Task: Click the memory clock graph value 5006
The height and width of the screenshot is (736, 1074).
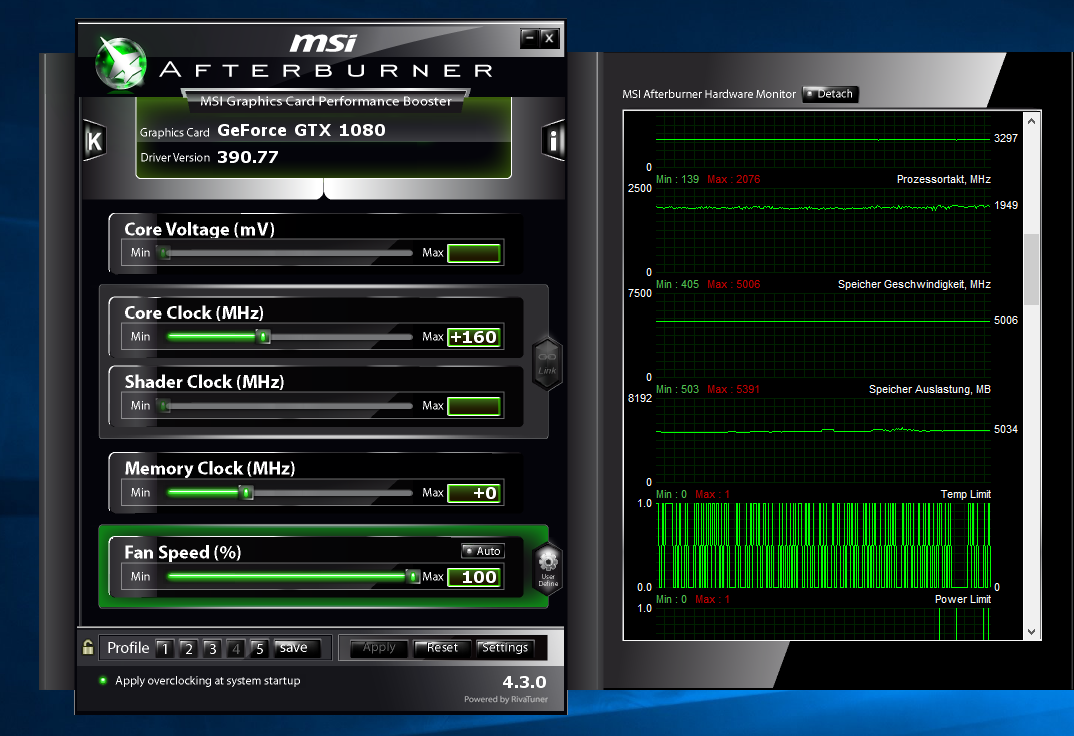Action: click(1006, 320)
